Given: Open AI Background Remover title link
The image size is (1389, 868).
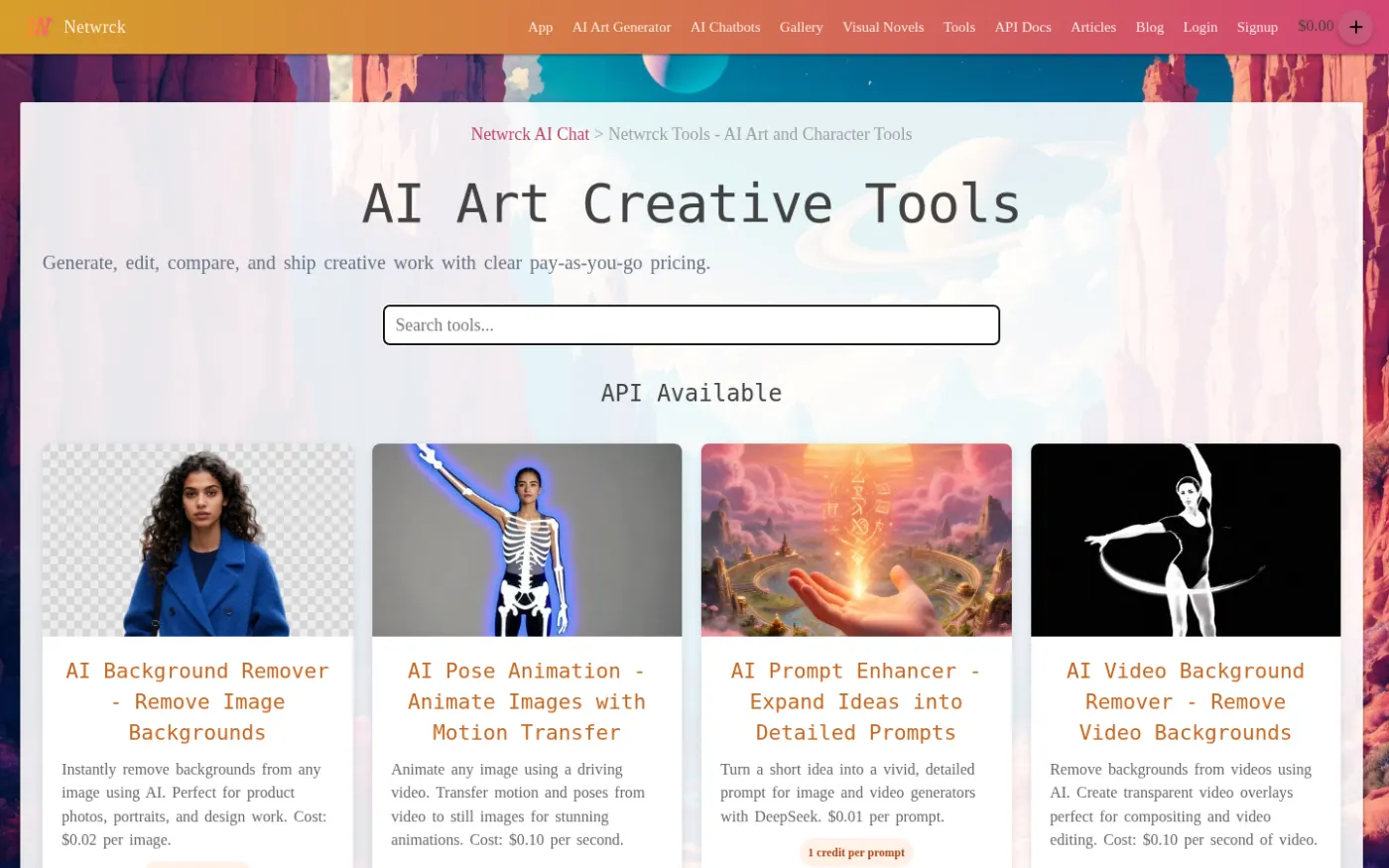Looking at the screenshot, I should tap(197, 701).
